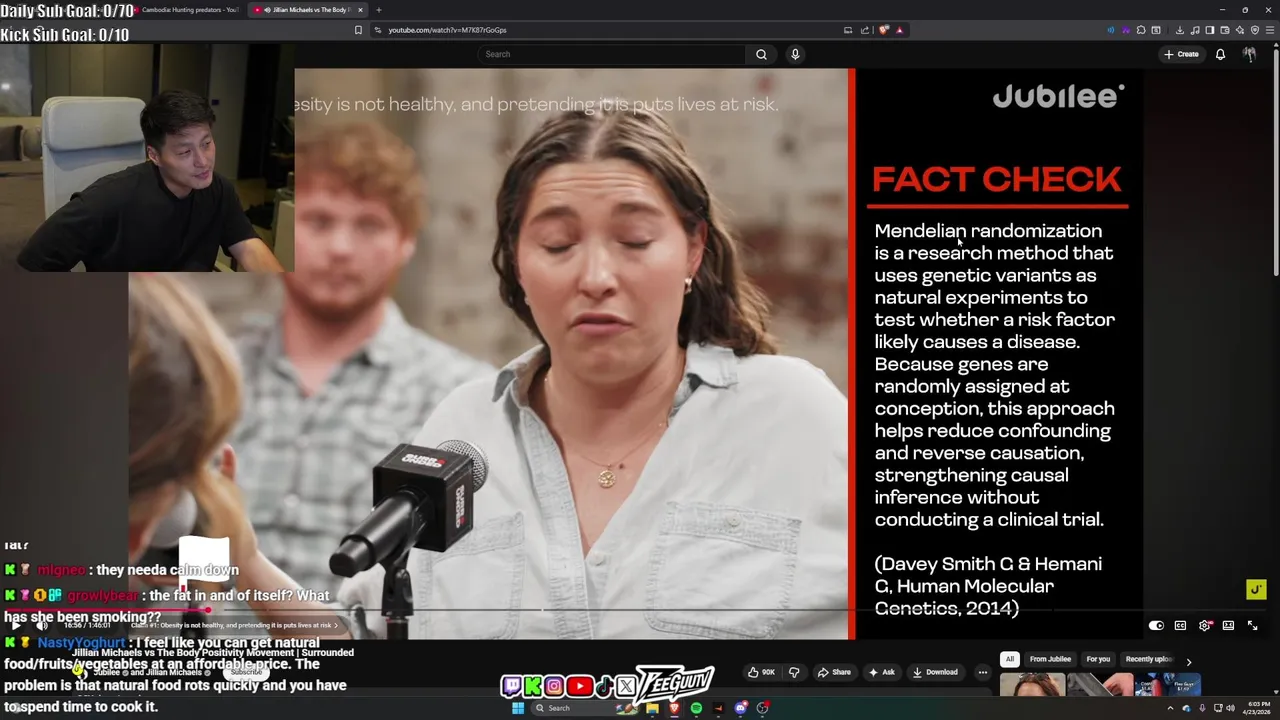Share page via address bar share icon
Viewport: 1280px width, 720px height.
tap(865, 30)
